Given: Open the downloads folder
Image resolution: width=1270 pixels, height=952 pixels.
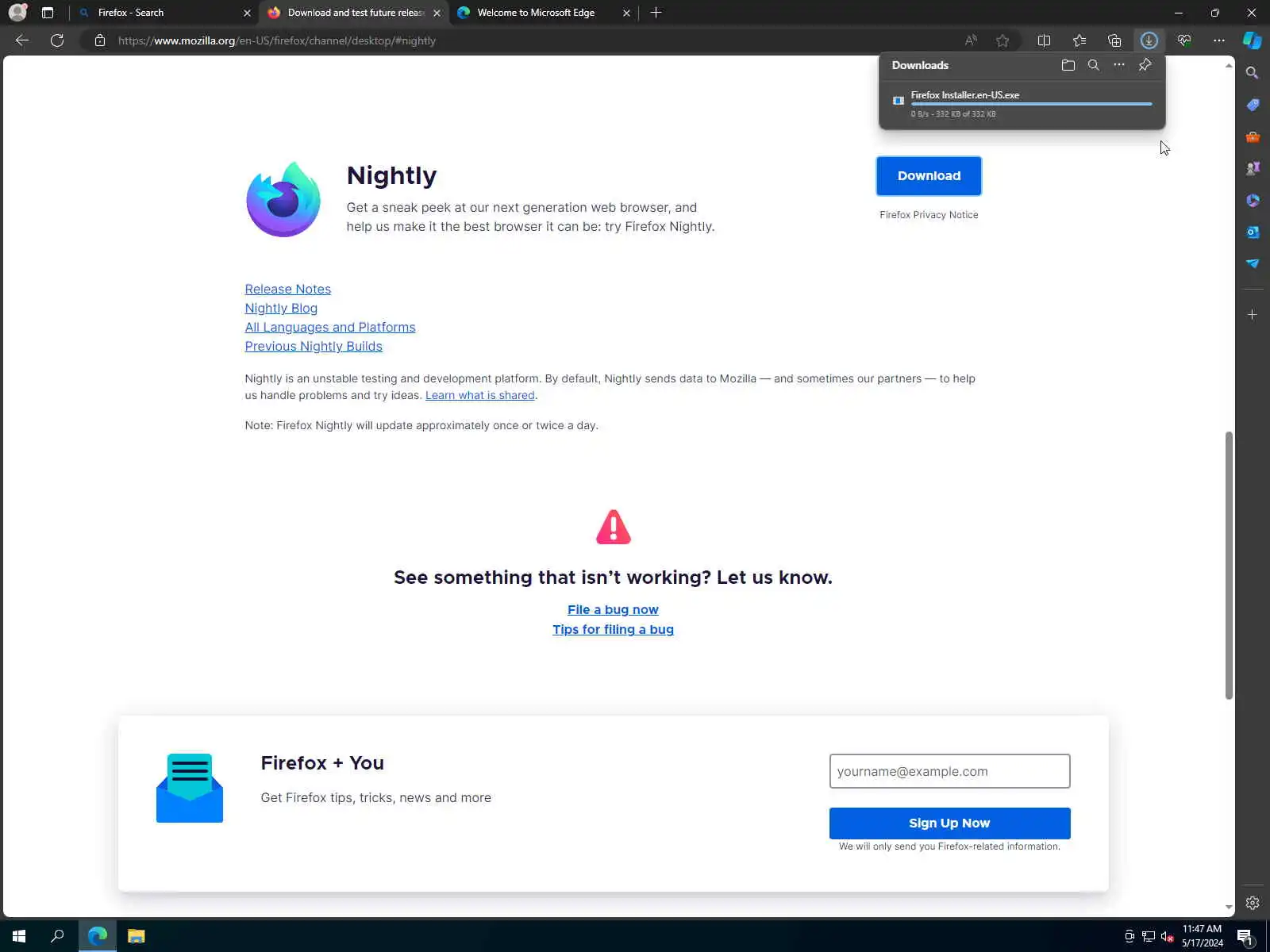Looking at the screenshot, I should 1068,65.
